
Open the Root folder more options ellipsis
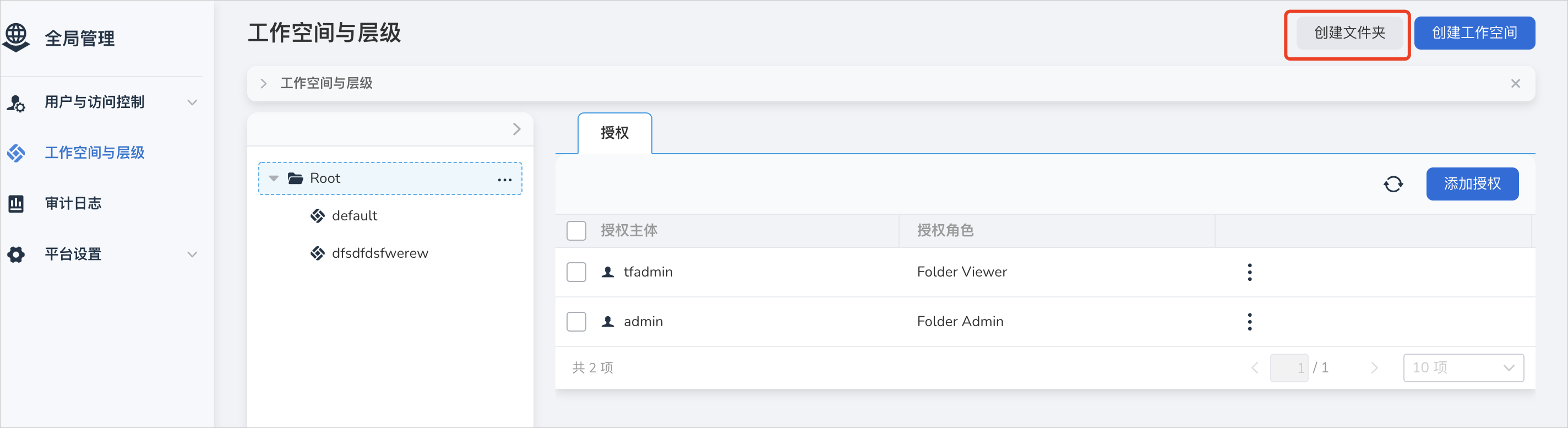tap(505, 180)
